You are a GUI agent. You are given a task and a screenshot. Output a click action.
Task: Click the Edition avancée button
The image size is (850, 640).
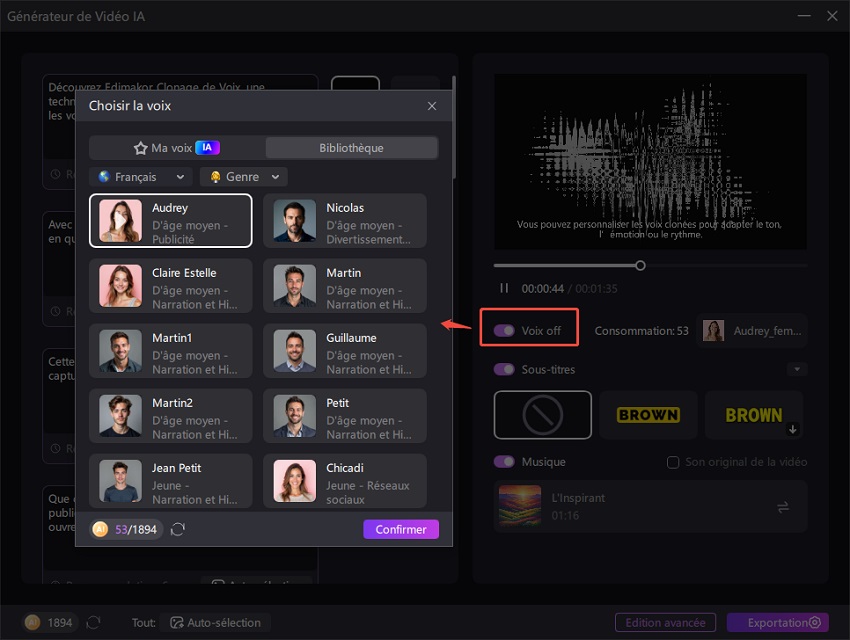[665, 623]
